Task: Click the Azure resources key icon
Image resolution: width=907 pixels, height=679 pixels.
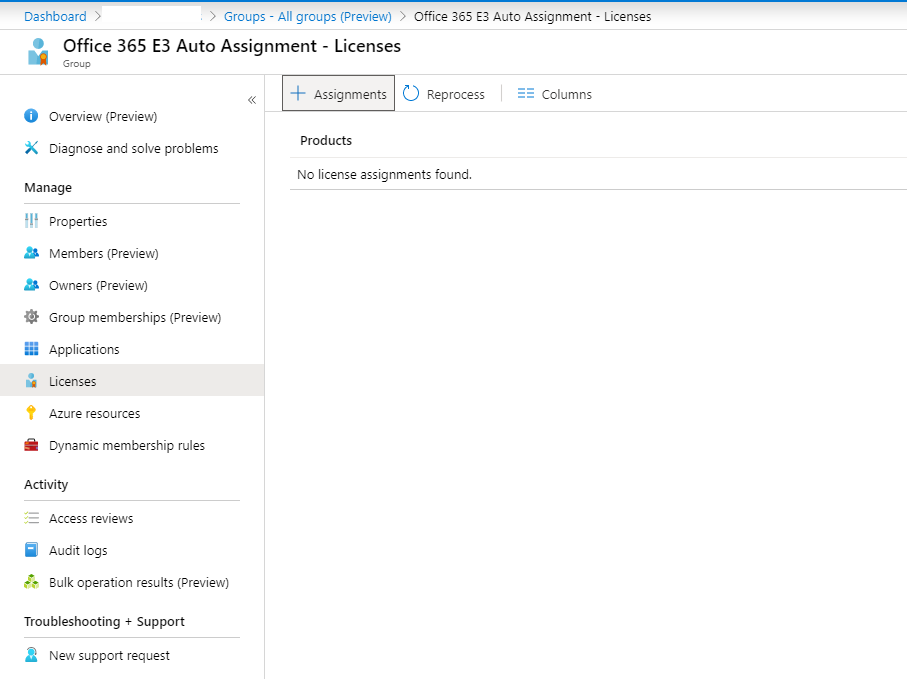Action: (x=31, y=413)
